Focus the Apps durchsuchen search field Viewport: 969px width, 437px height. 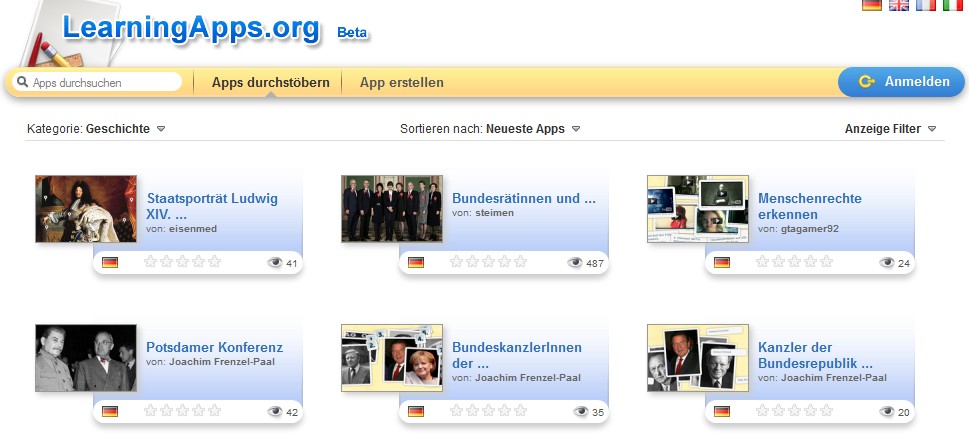pyautogui.click(x=98, y=82)
